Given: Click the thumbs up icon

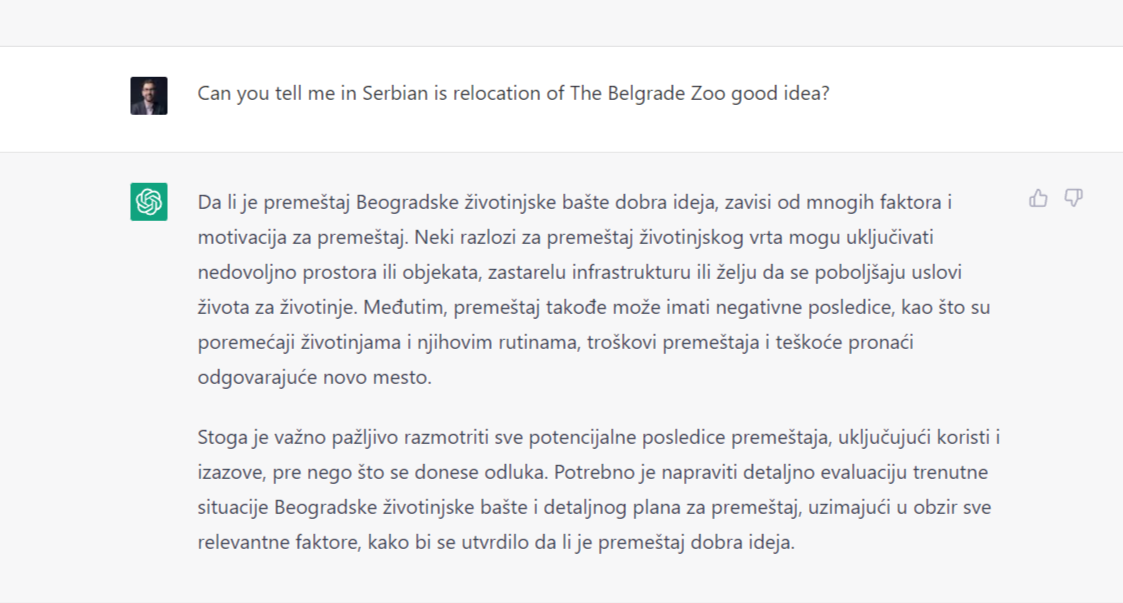Looking at the screenshot, I should tap(1038, 198).
